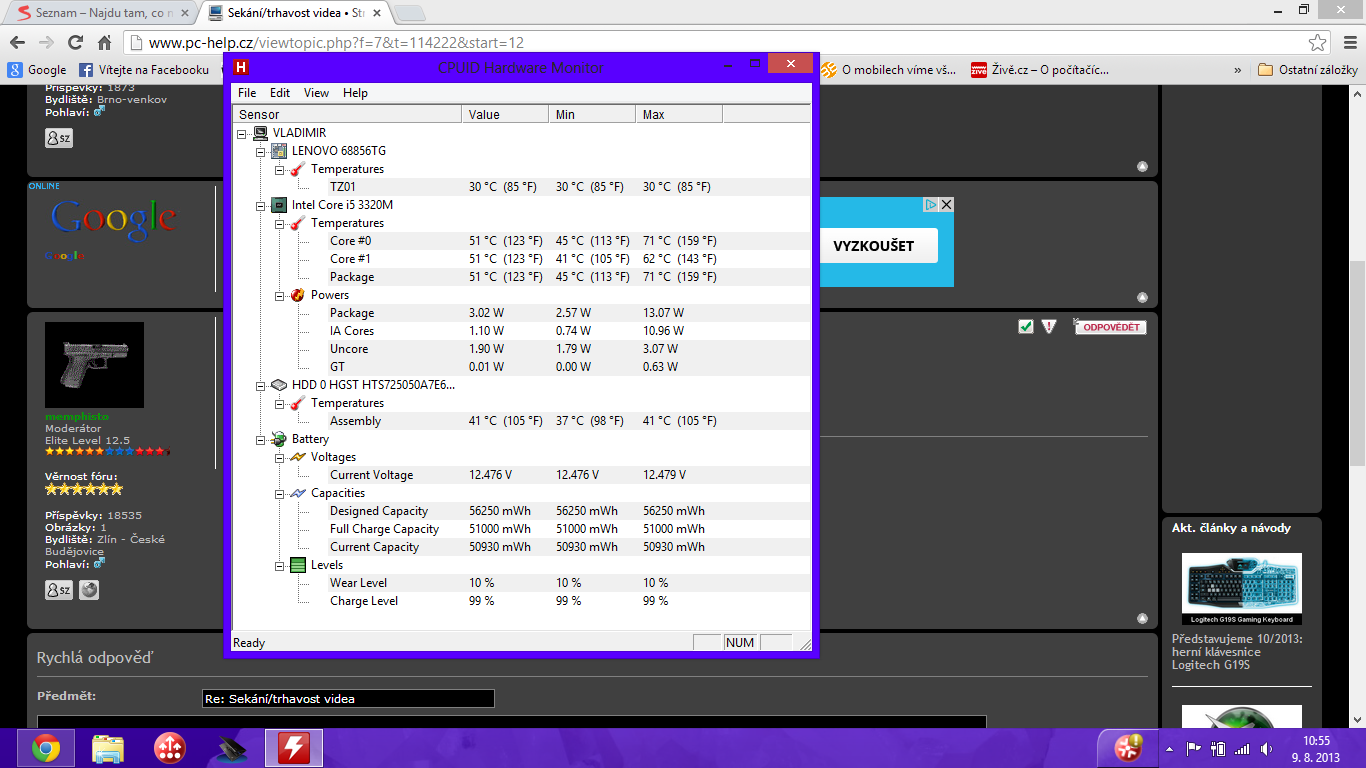Collapse the Intel Core i5 3320M node

tap(261, 205)
